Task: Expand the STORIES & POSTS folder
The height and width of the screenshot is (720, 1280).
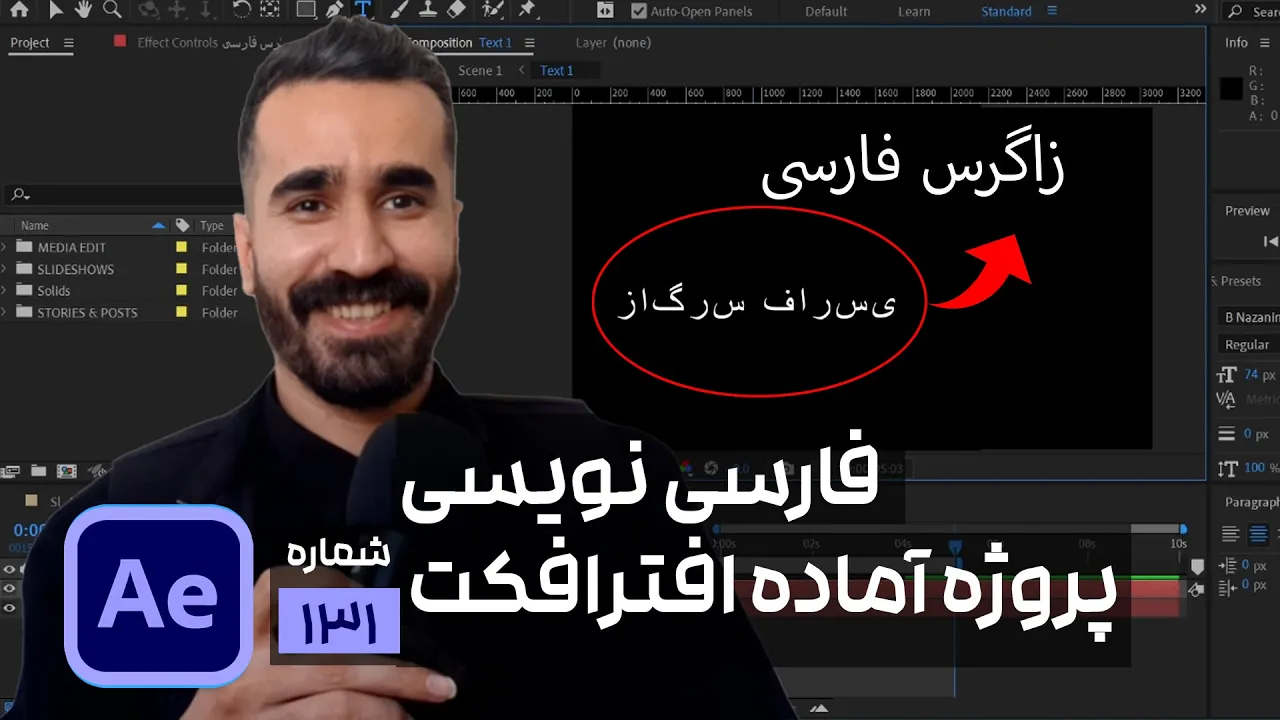Action: (5, 313)
